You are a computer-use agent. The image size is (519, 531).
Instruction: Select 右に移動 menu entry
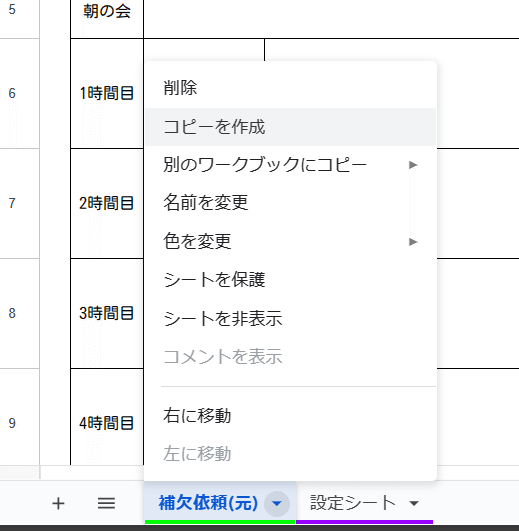coord(290,416)
